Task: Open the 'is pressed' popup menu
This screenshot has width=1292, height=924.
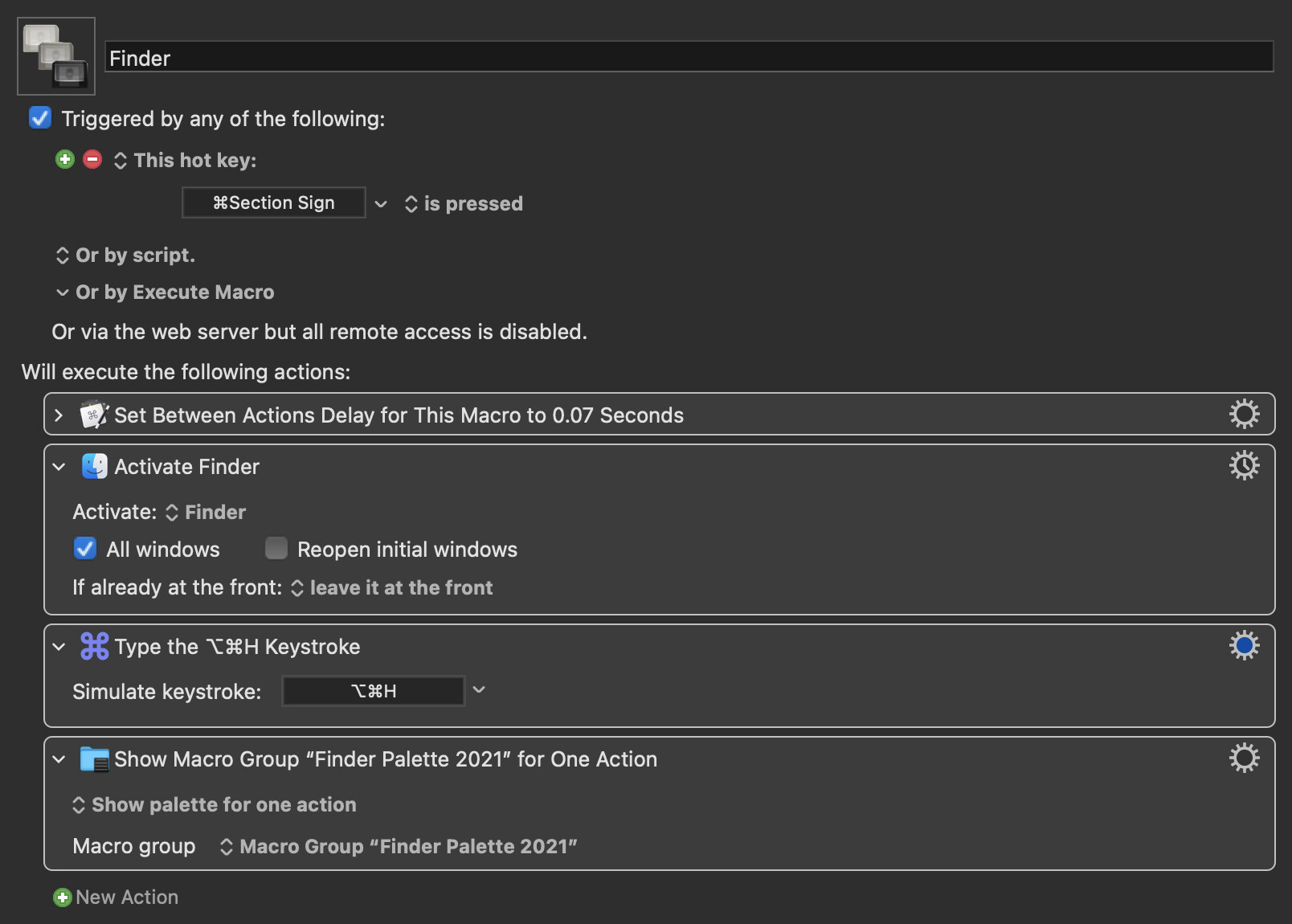Action: [x=464, y=204]
